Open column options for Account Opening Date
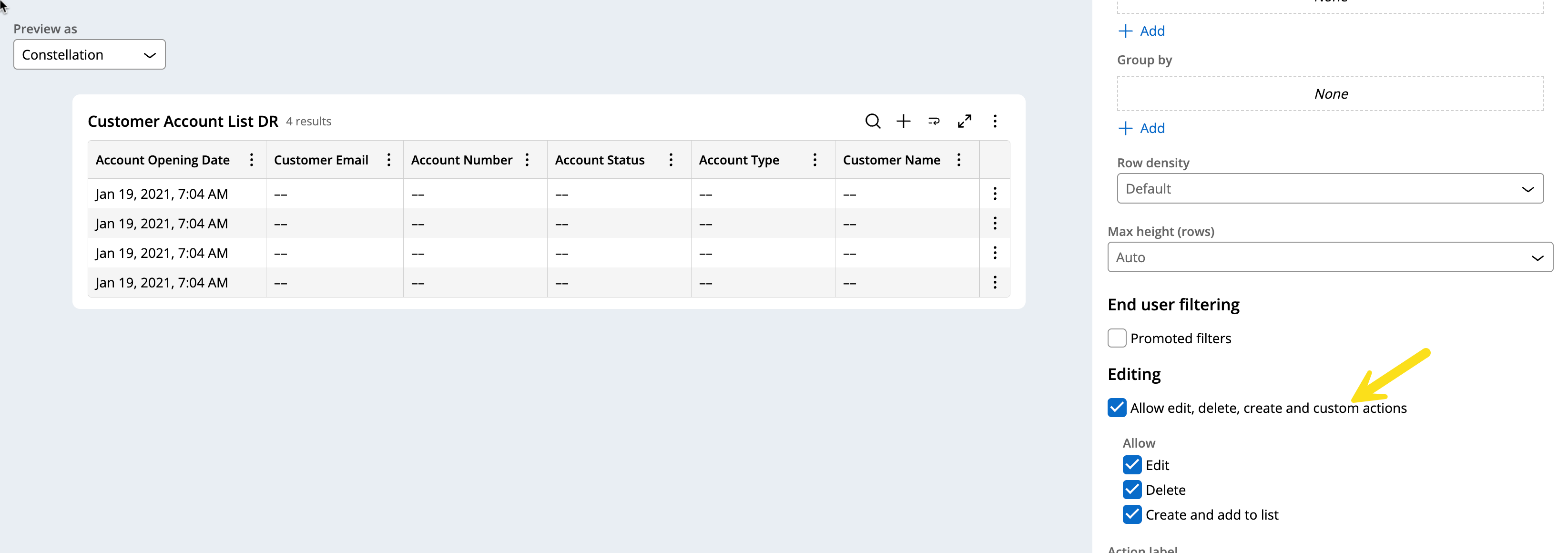This screenshot has width=1568, height=553. click(x=251, y=160)
